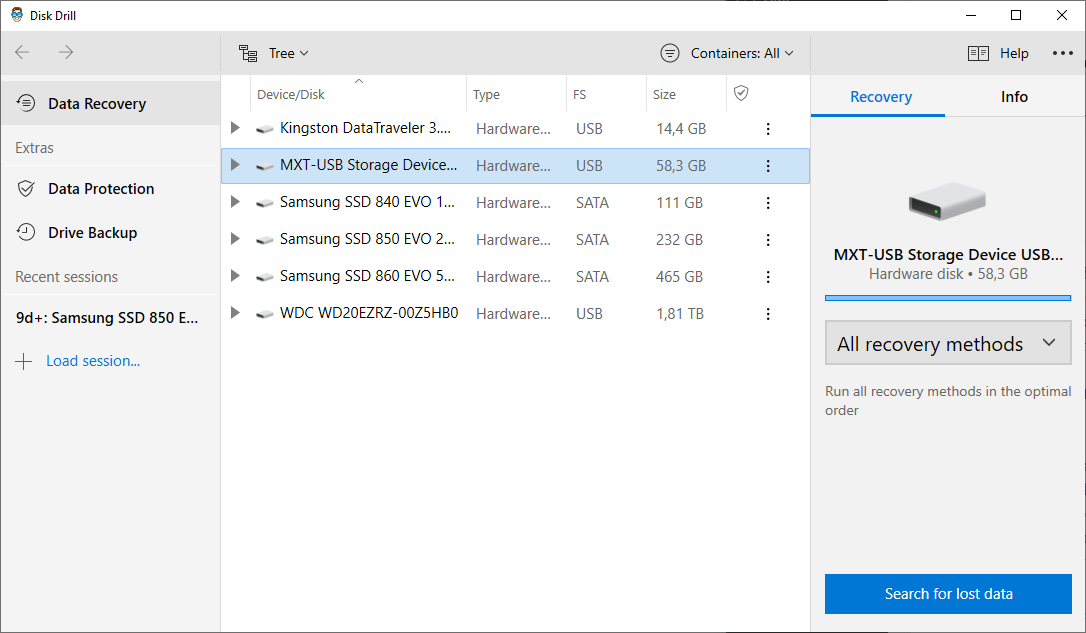Image resolution: width=1086 pixels, height=633 pixels.
Task: Switch to the Info tab
Action: click(x=1014, y=97)
